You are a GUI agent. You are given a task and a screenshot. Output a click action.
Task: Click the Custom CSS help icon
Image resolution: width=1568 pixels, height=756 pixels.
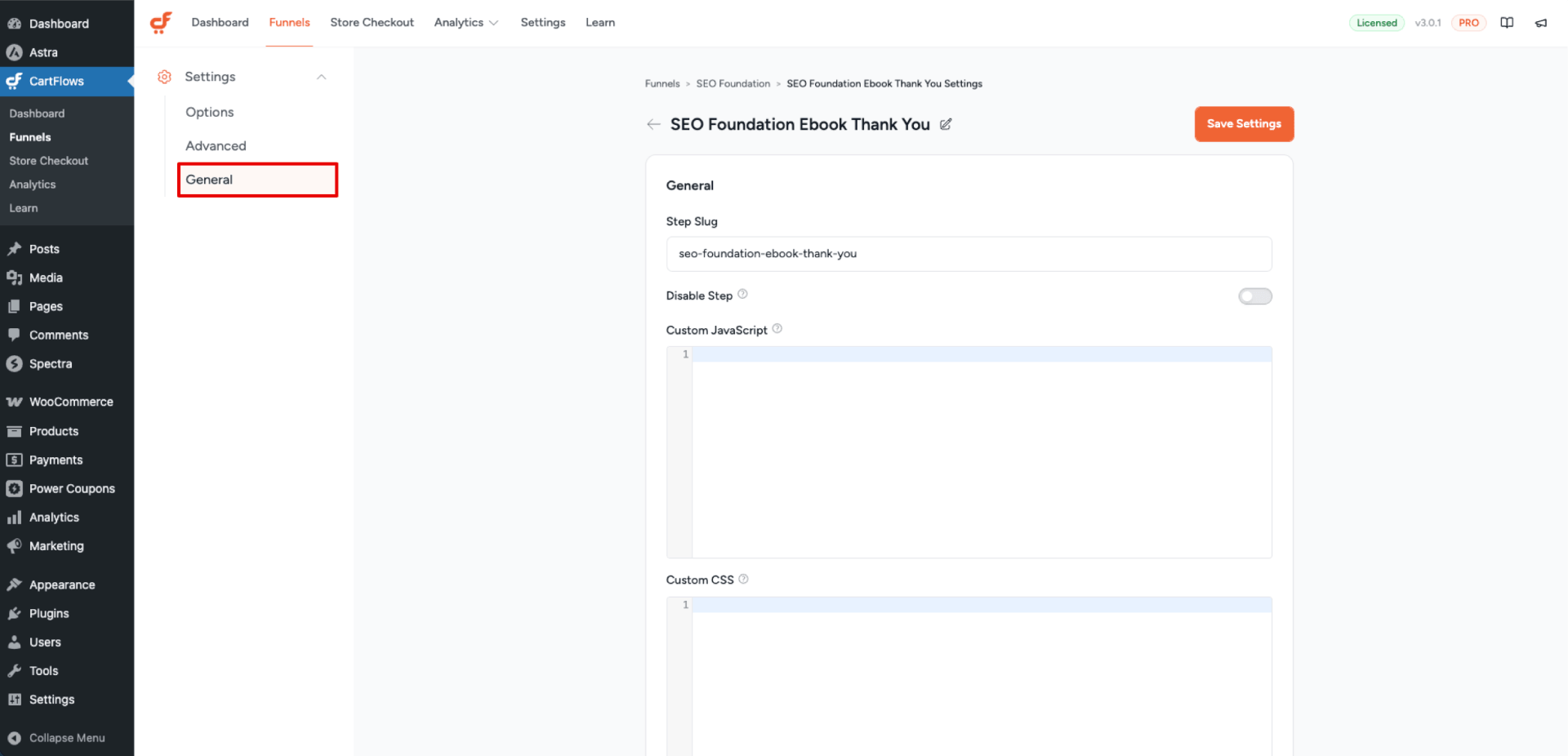point(743,579)
